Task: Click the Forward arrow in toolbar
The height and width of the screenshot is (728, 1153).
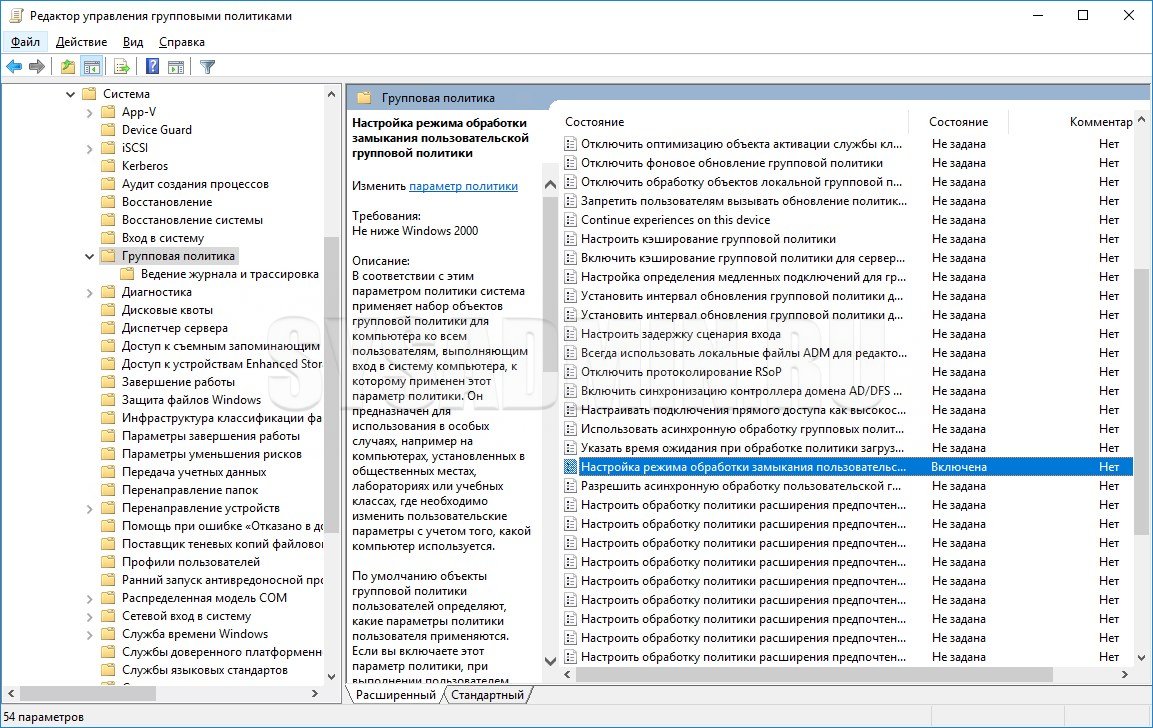Action: coord(37,67)
